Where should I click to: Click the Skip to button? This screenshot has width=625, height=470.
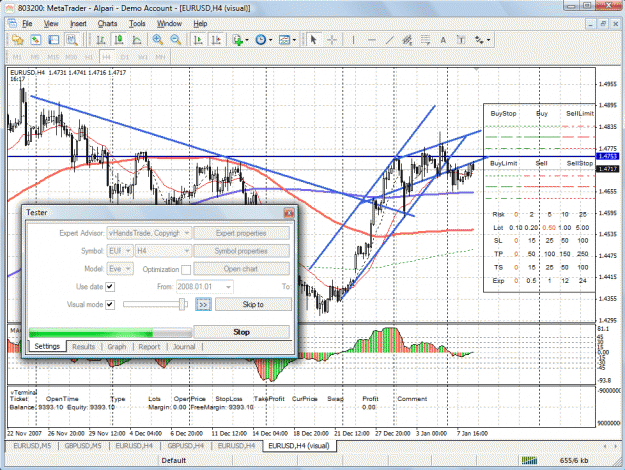click(x=253, y=305)
